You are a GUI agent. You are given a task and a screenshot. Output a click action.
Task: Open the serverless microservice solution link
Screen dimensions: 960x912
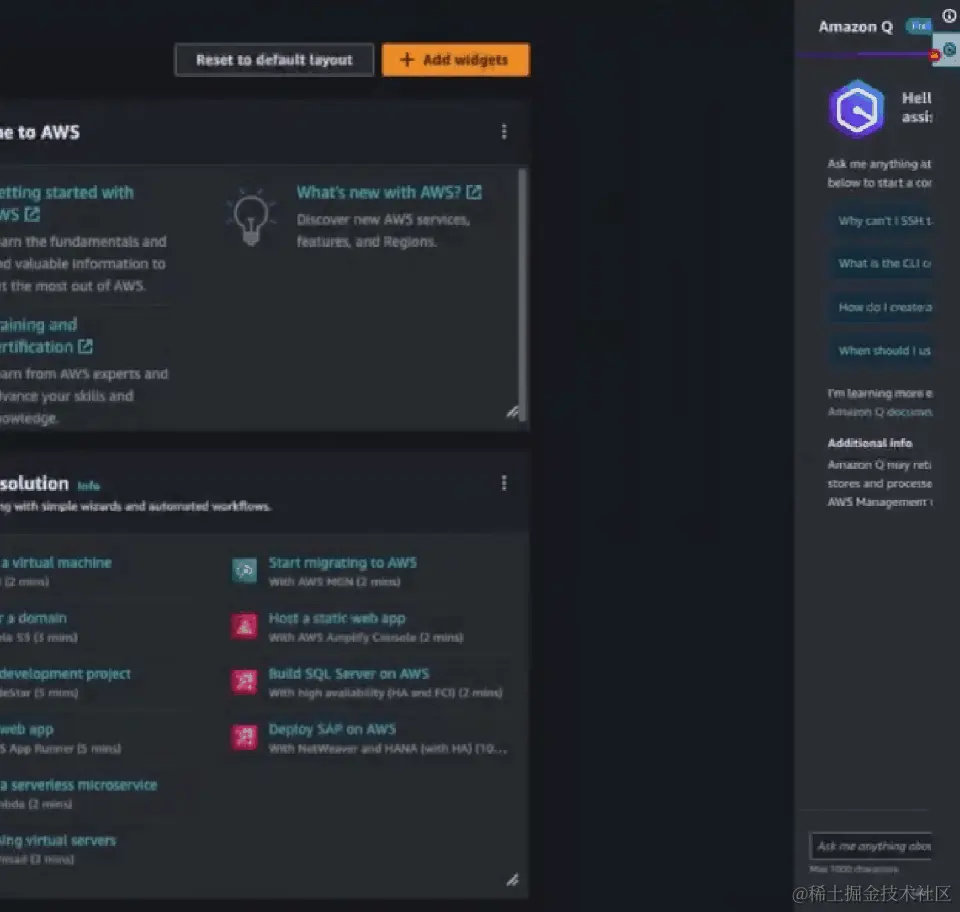tap(78, 785)
